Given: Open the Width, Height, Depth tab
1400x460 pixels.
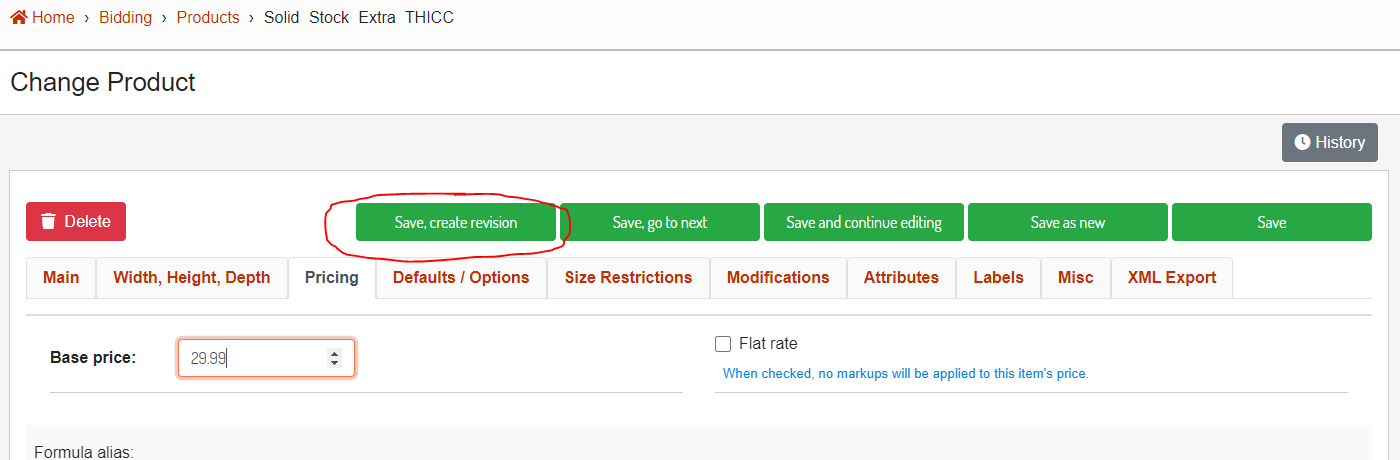Looking at the screenshot, I should 192,278.
